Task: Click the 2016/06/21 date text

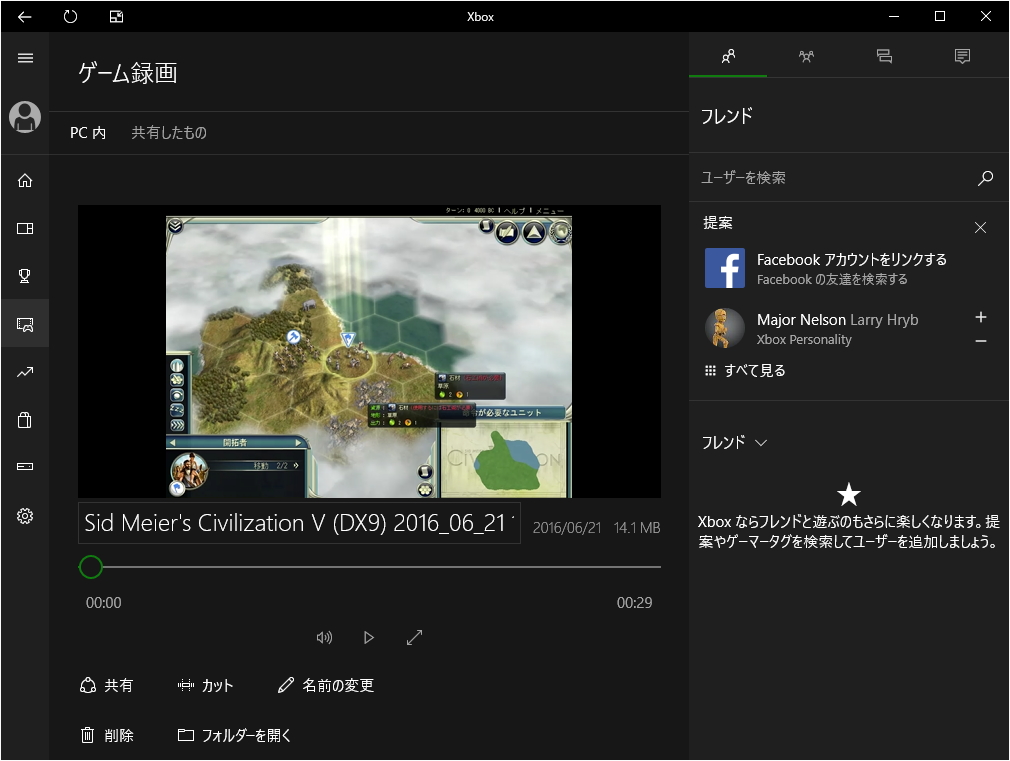Action: point(567,528)
